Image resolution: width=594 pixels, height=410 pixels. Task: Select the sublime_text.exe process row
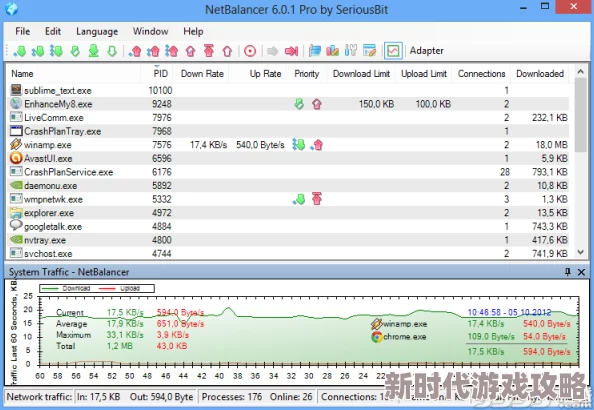(x=288, y=90)
